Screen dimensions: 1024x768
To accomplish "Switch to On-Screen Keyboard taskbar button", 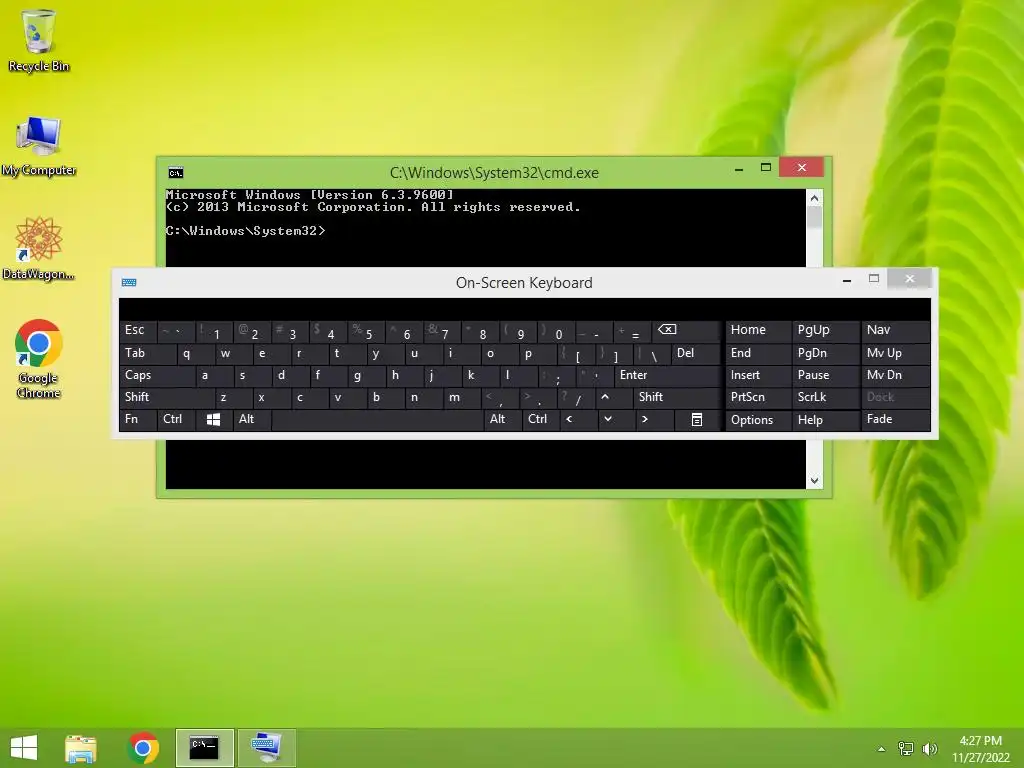I will pyautogui.click(x=266, y=748).
